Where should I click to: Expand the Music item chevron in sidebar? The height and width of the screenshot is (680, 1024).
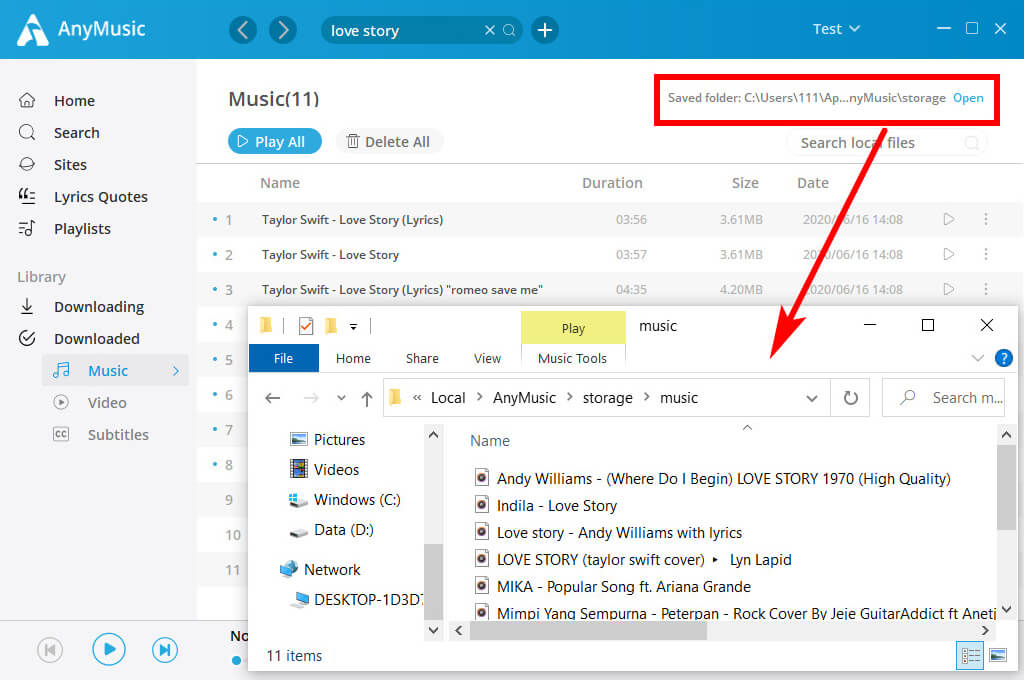176,370
